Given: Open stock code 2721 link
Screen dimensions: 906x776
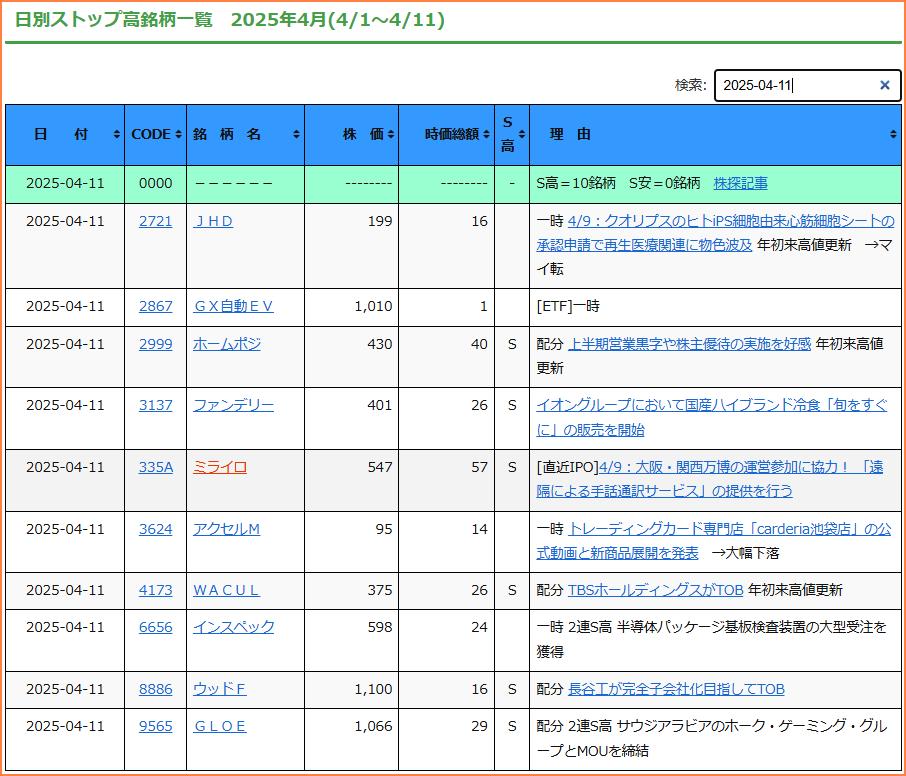Looking at the screenshot, I should click(155, 221).
